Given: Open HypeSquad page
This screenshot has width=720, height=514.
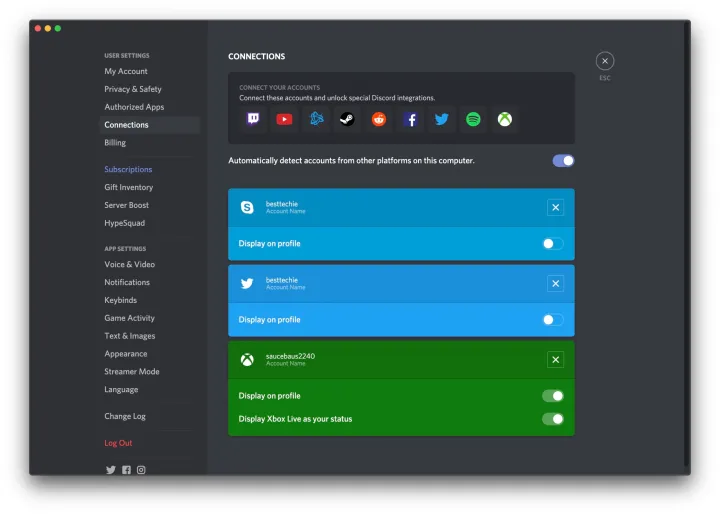Looking at the screenshot, I should (x=149, y=223).
